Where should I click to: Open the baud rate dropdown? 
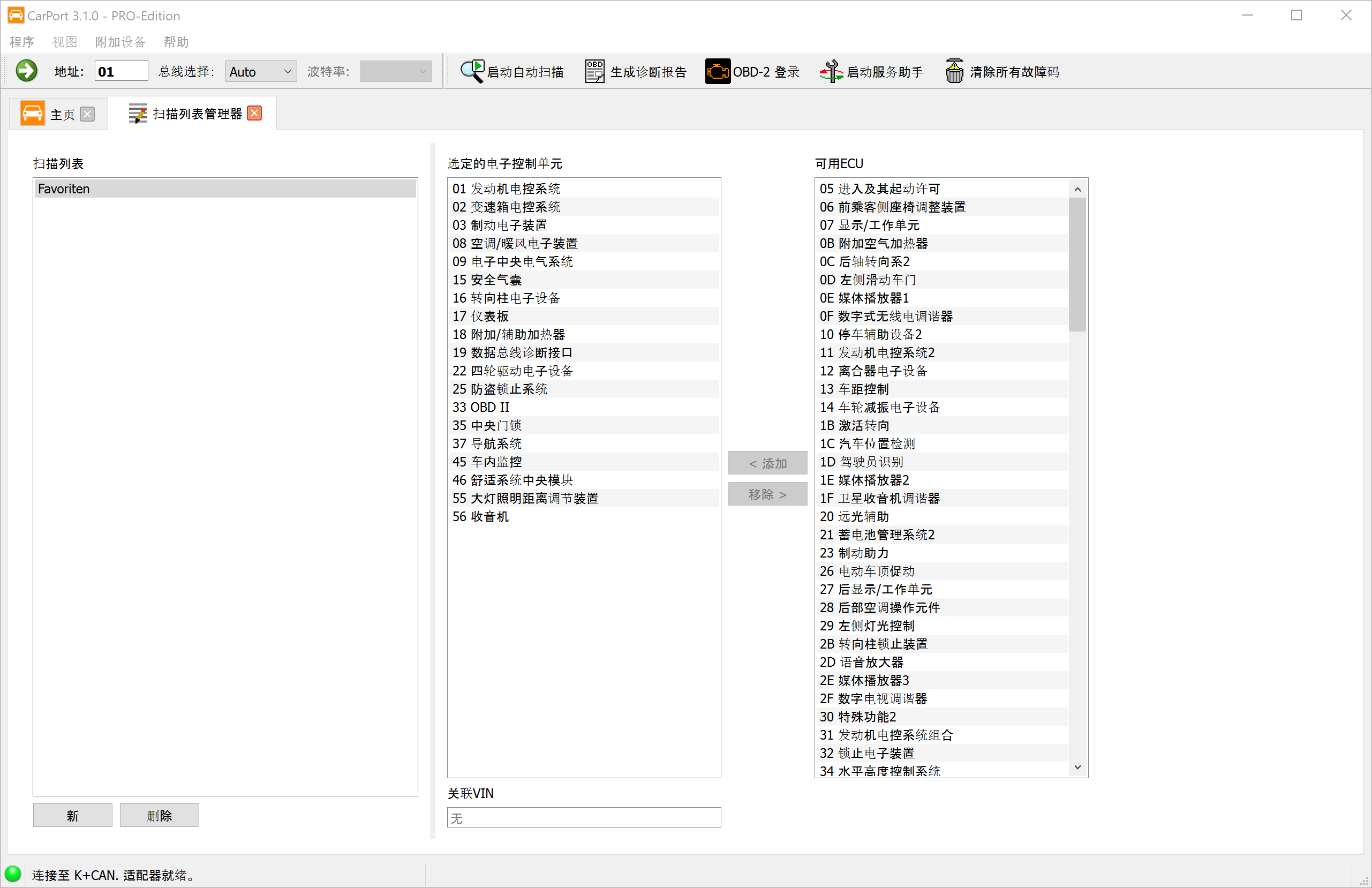click(395, 72)
